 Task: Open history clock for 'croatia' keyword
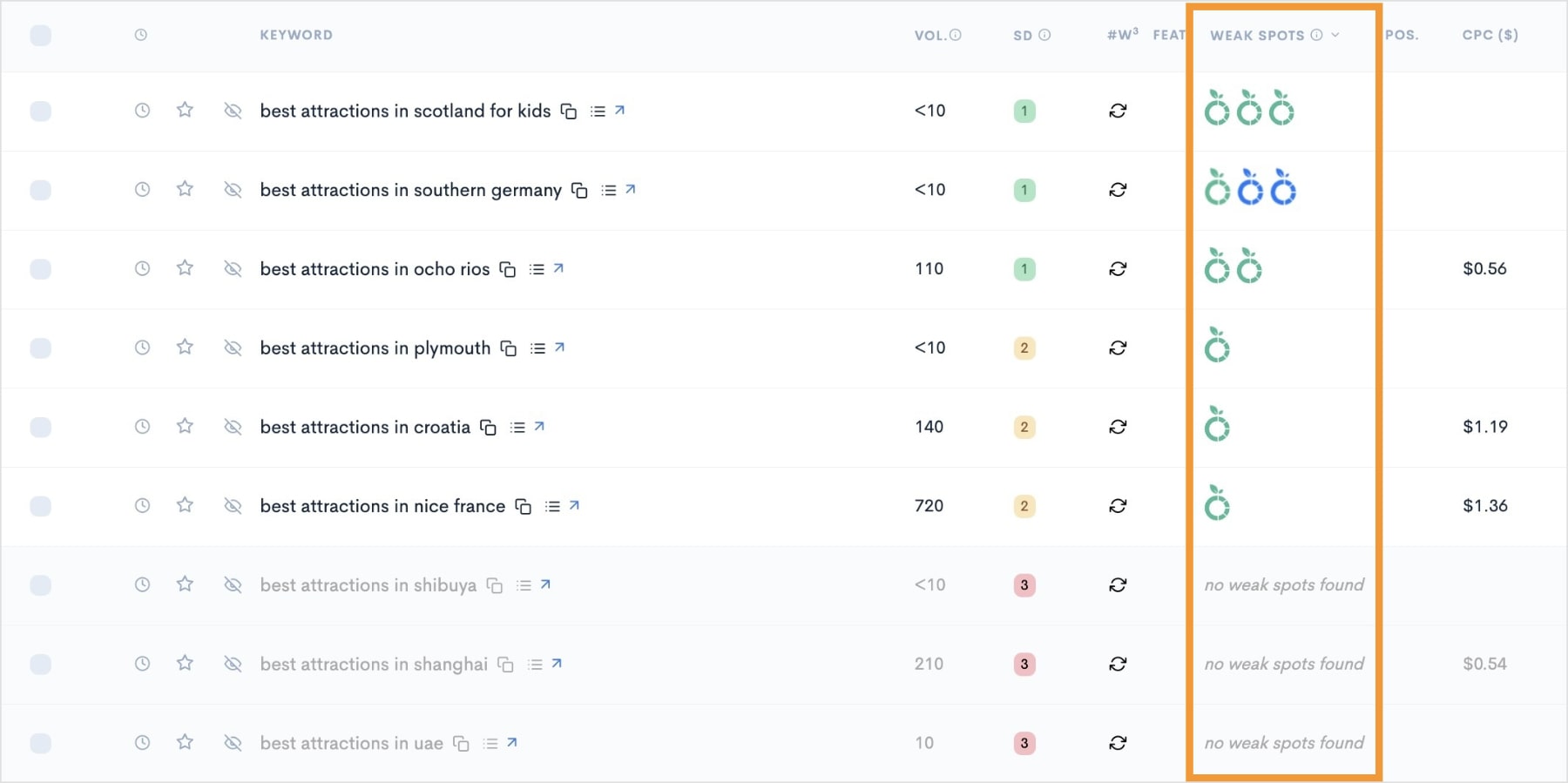142,427
